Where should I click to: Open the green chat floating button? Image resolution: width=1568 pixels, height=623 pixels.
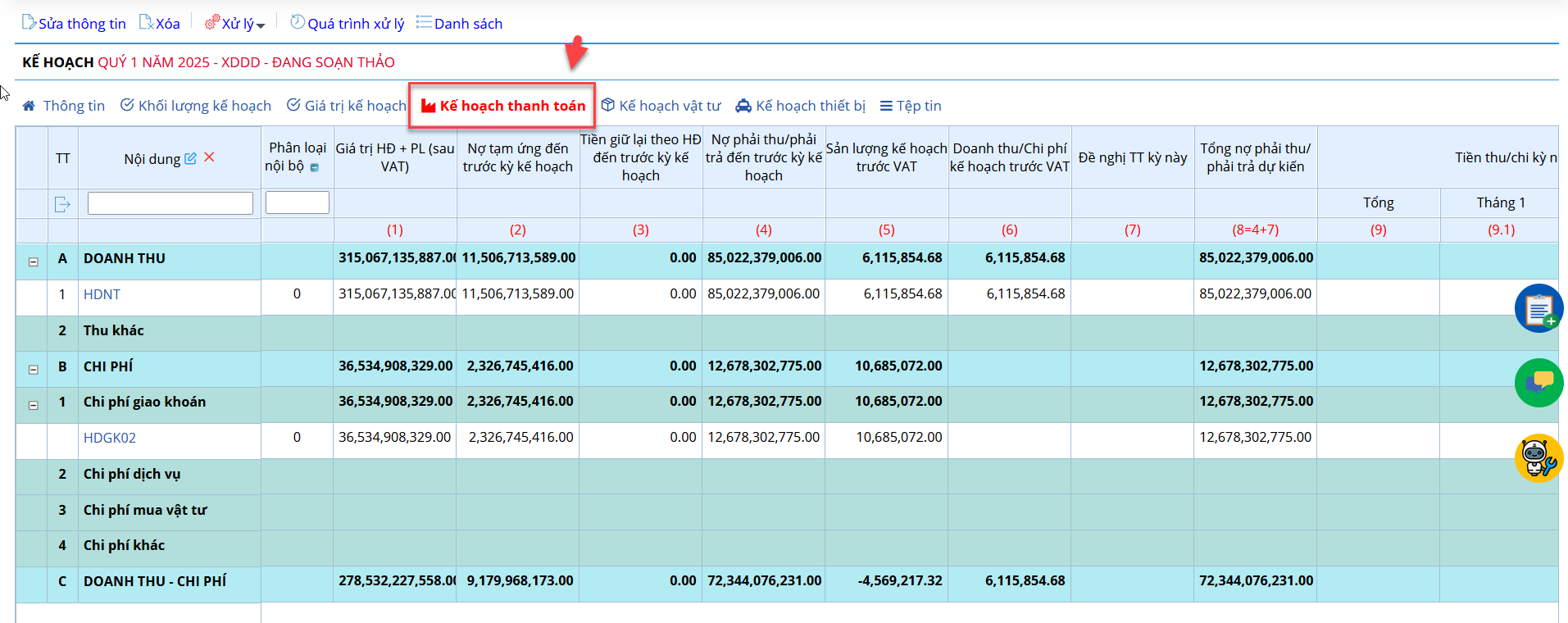pyautogui.click(x=1538, y=383)
